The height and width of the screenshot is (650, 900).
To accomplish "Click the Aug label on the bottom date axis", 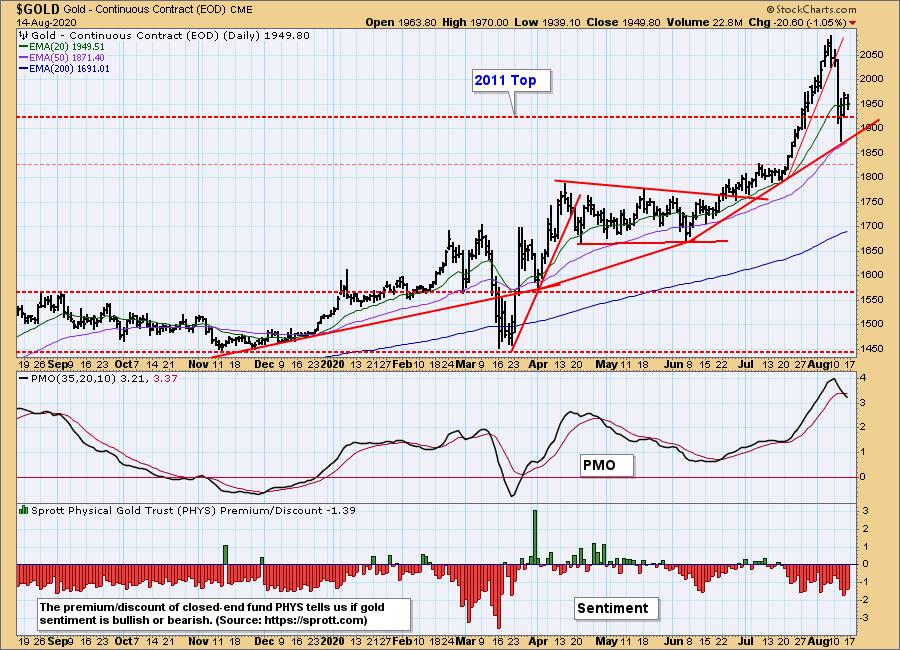I will pos(817,641).
